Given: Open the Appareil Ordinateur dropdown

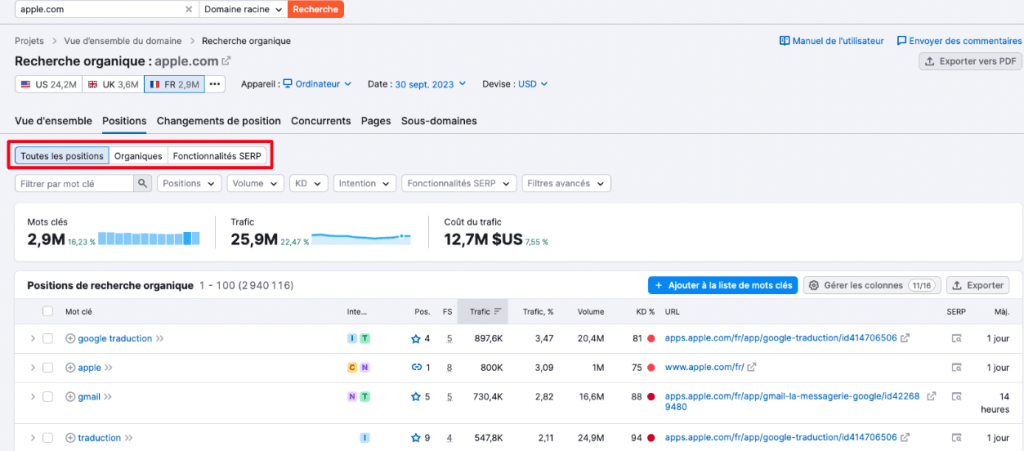Looking at the screenshot, I should click(317, 84).
